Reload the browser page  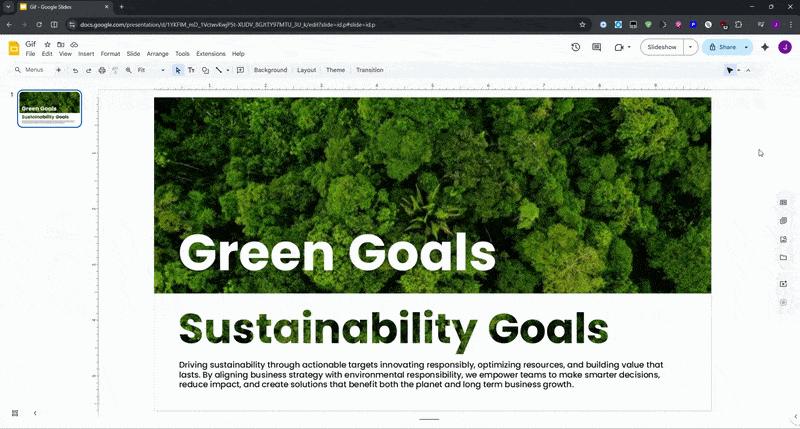pyautogui.click(x=39, y=24)
